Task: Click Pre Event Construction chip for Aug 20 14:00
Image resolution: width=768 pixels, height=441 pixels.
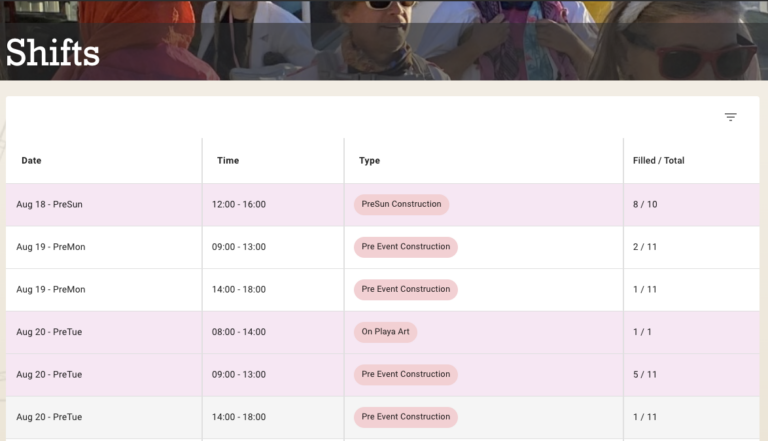Action: point(405,417)
